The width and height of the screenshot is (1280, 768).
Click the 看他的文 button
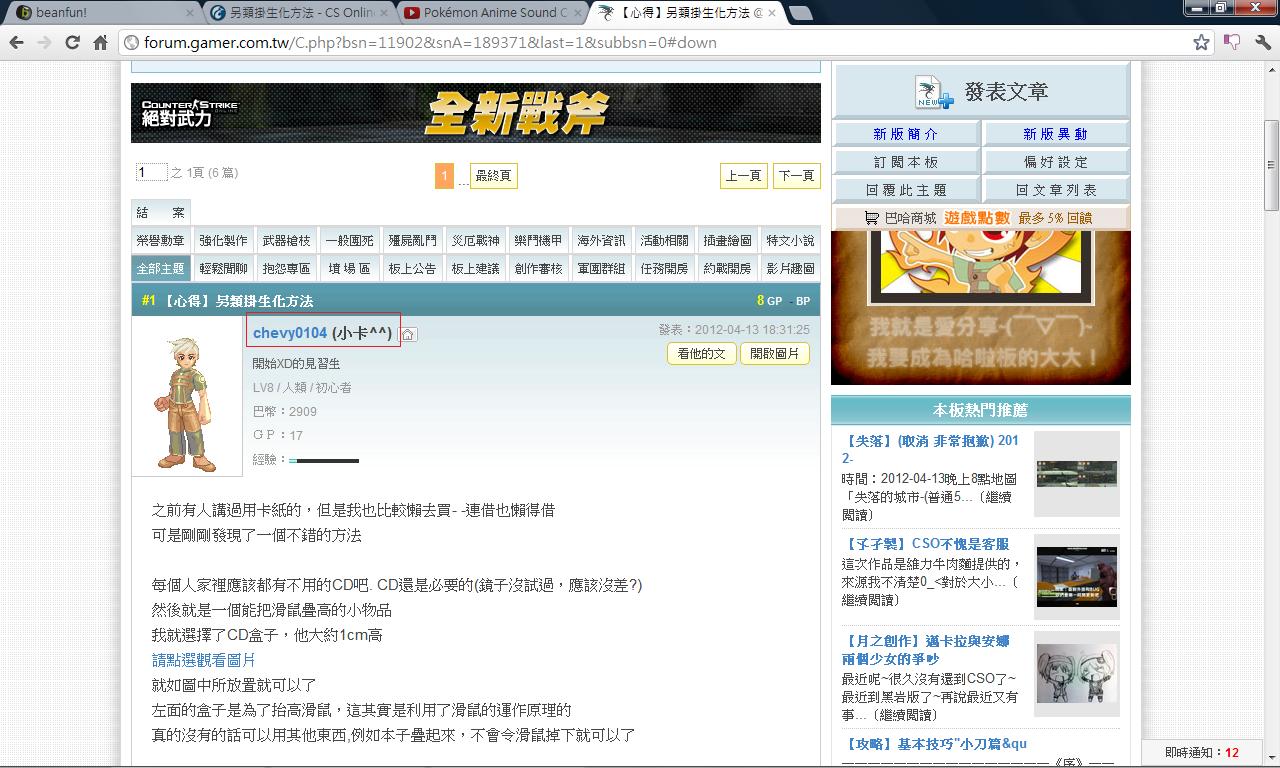tap(702, 354)
